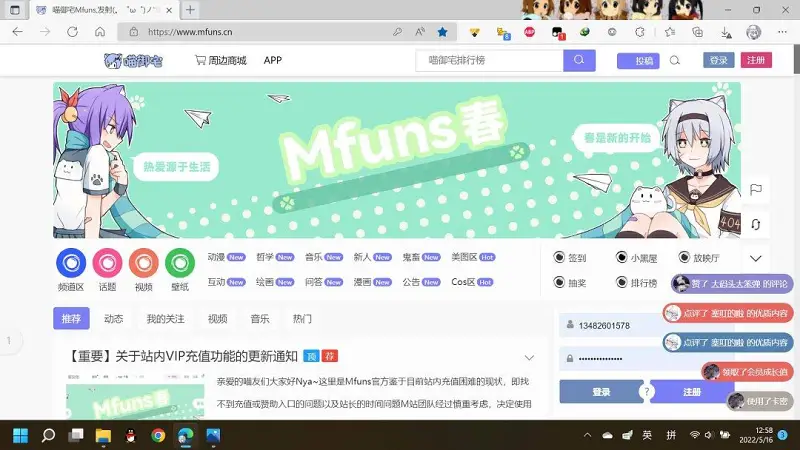Click the purple search submit button
The image size is (800, 450).
579,60
